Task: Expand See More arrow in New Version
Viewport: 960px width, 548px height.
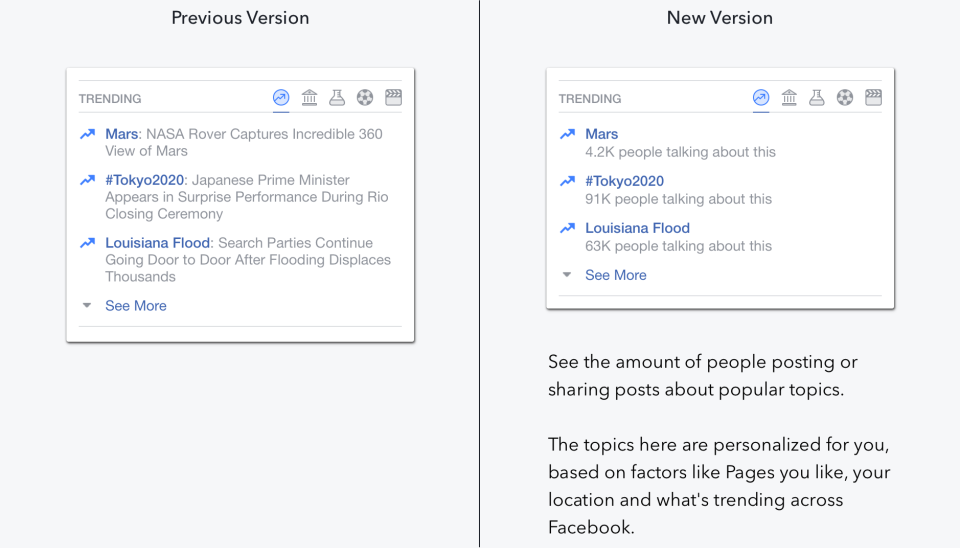Action: (567, 274)
